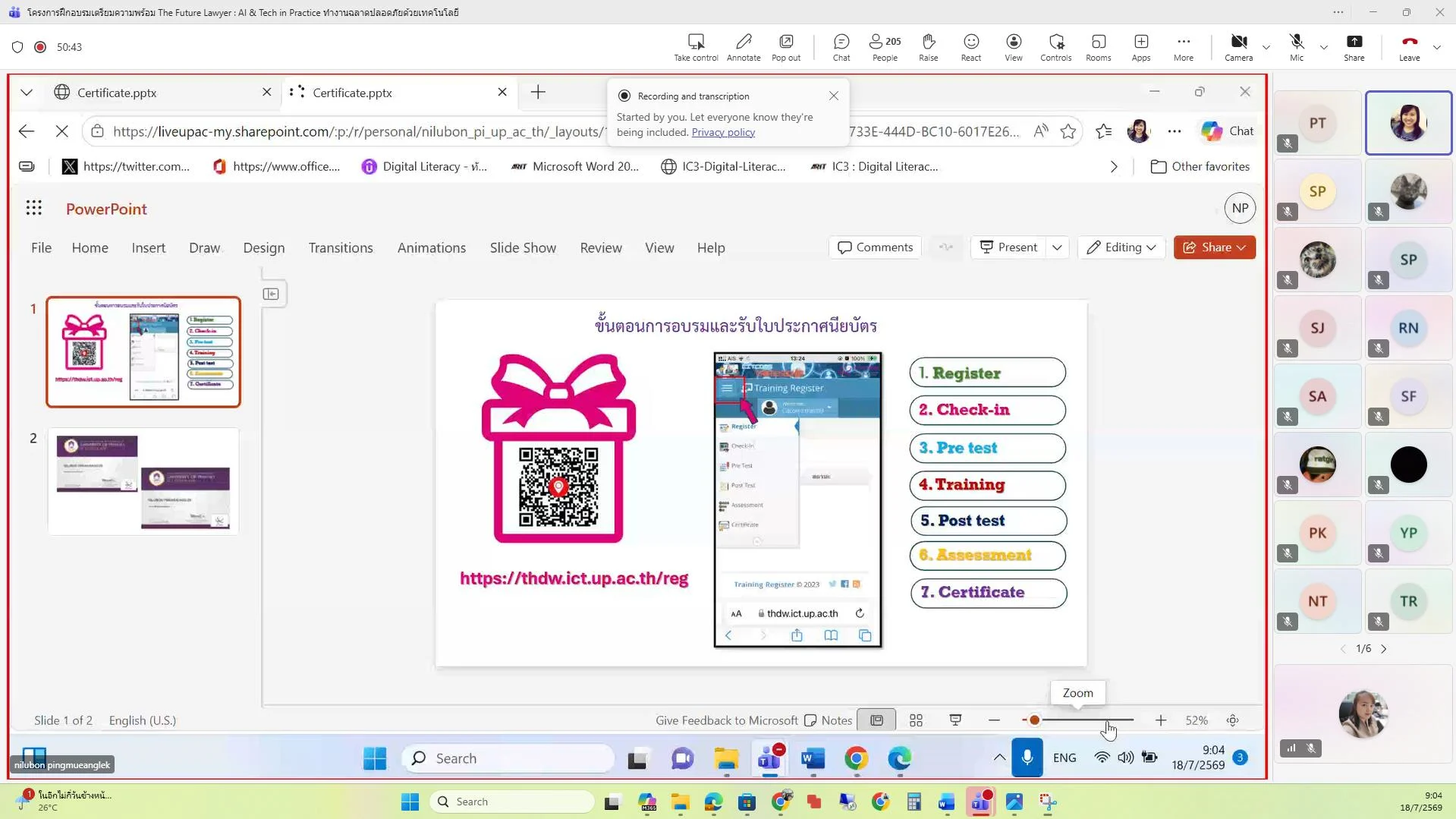Collapse the slide thumbnail pane

click(x=271, y=294)
